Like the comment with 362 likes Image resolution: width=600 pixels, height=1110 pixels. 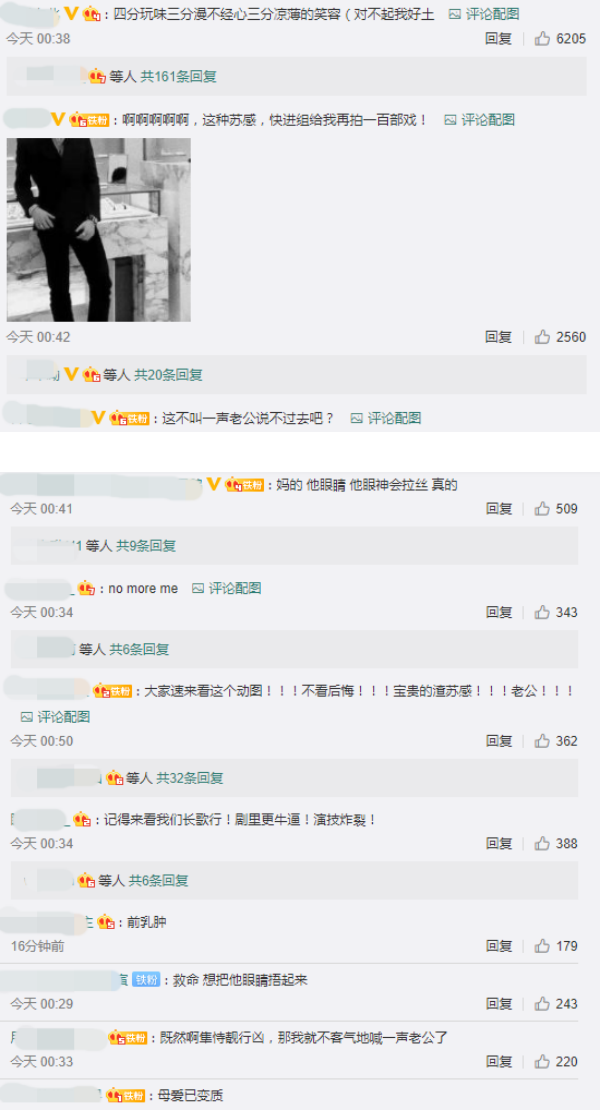click(542, 740)
